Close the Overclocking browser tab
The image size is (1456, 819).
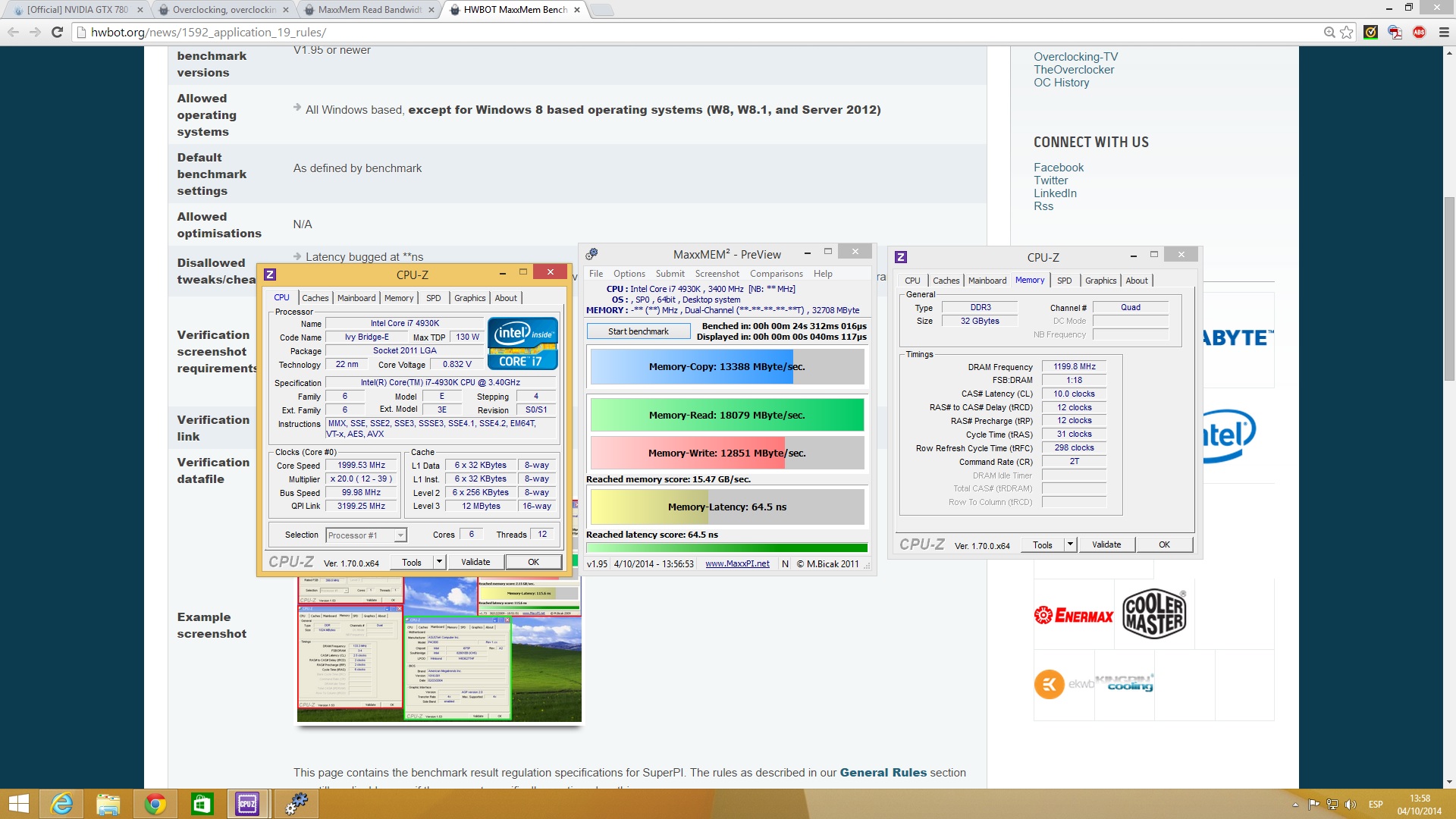pos(285,10)
